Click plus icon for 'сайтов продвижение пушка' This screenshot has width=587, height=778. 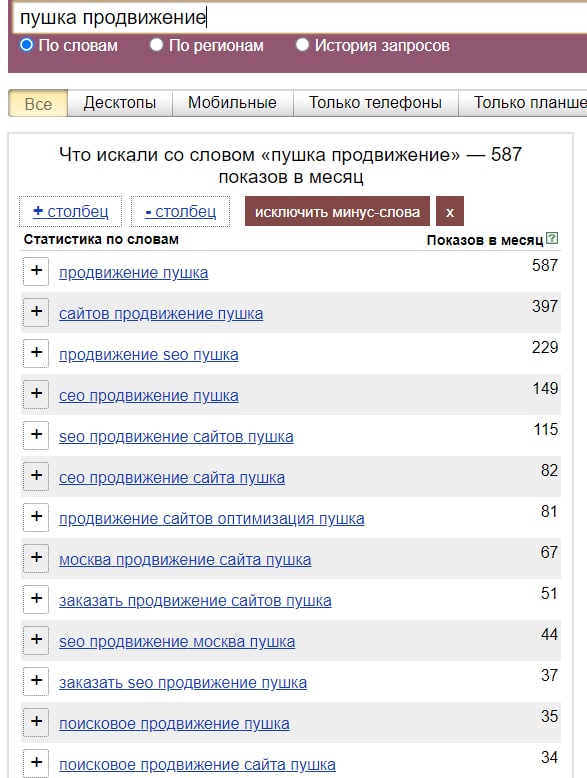pos(36,312)
